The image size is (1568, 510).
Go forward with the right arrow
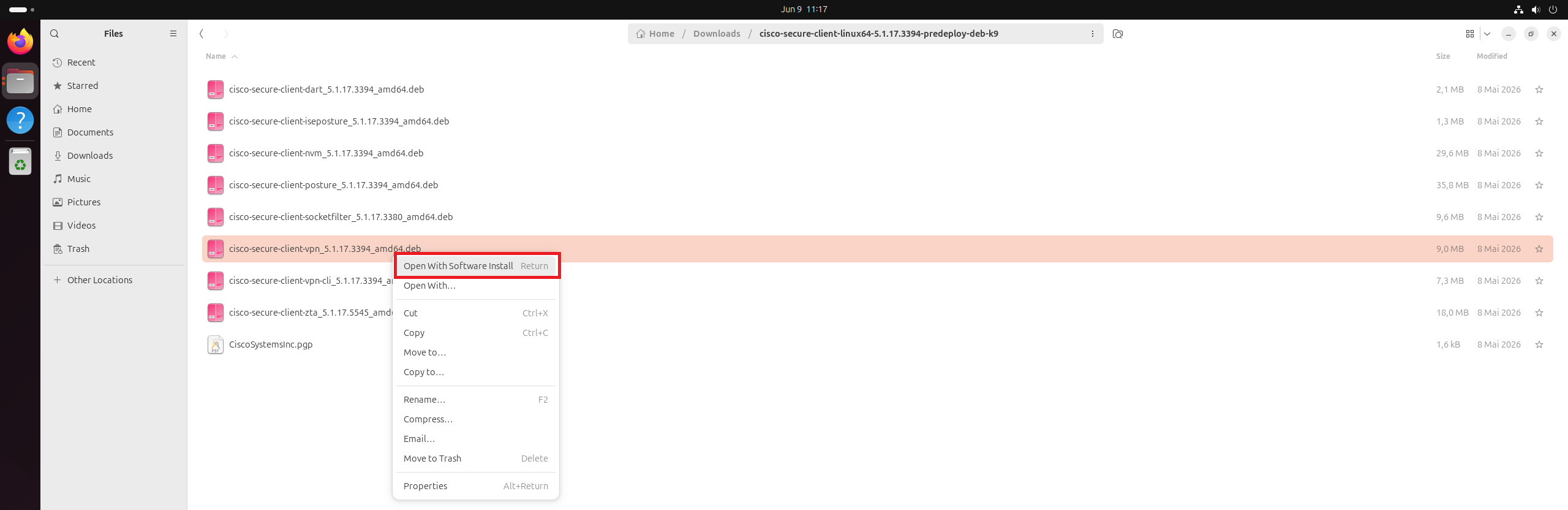[x=225, y=34]
